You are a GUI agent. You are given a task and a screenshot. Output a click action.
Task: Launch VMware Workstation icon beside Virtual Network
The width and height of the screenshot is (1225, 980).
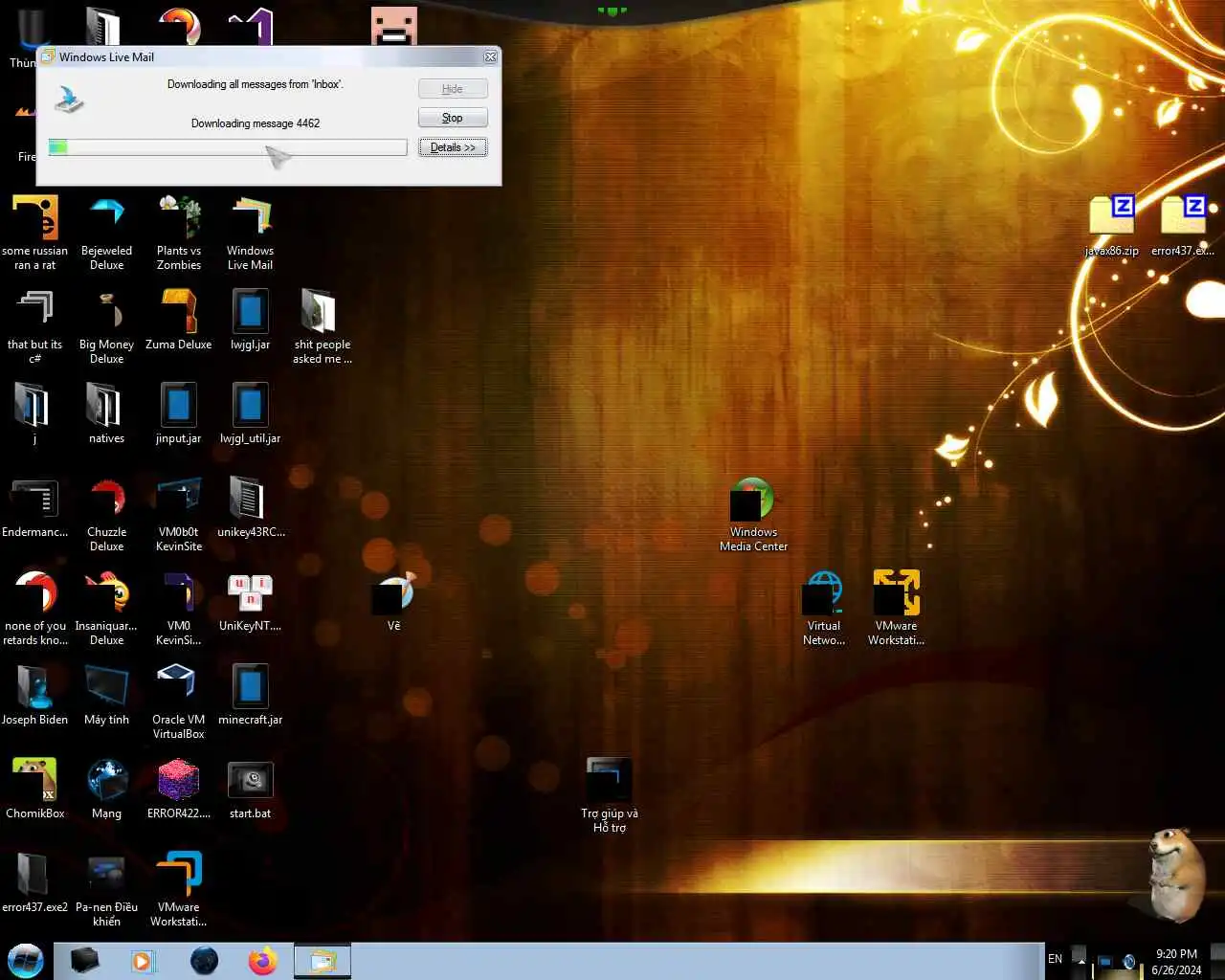point(896,608)
